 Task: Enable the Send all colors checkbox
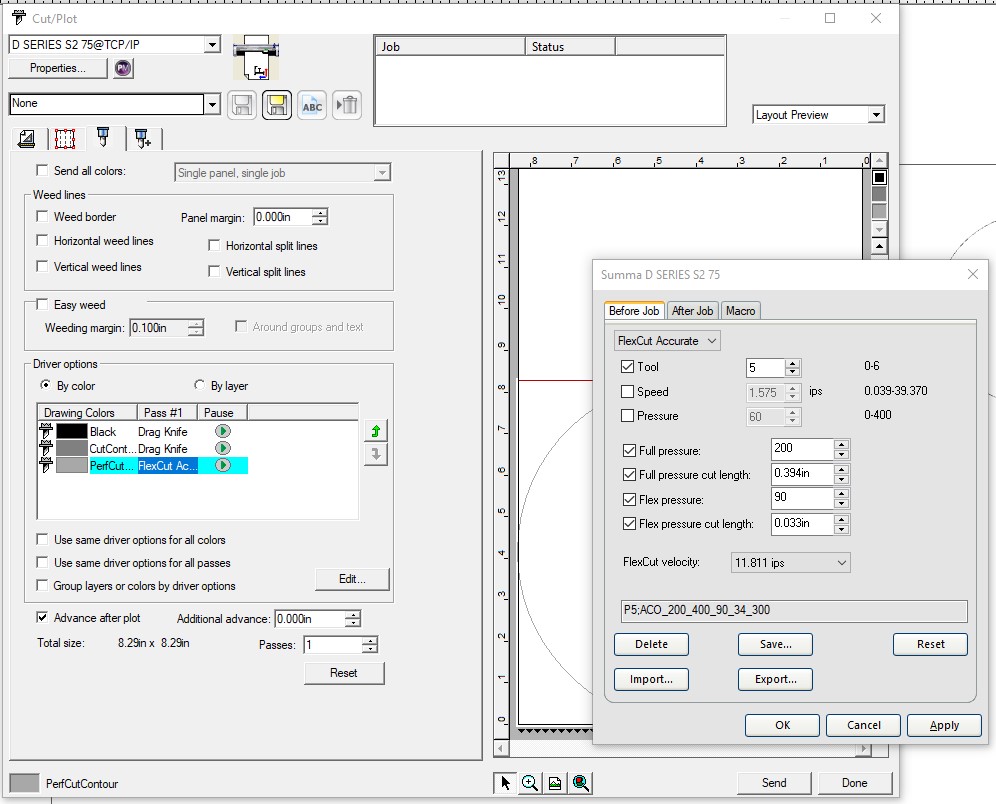(42, 170)
